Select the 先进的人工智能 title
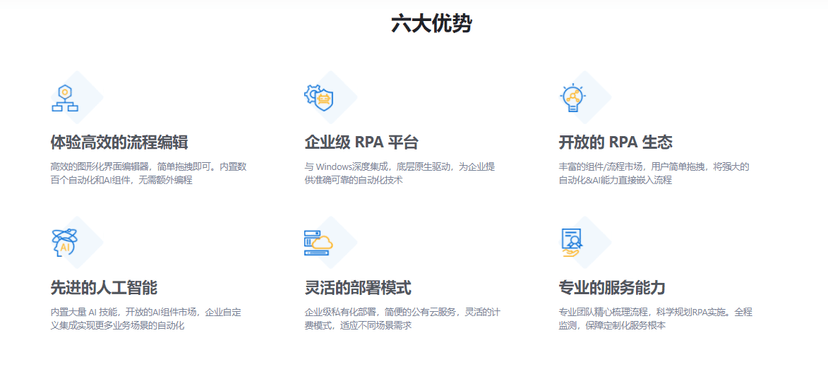The height and width of the screenshot is (371, 828). [104, 288]
